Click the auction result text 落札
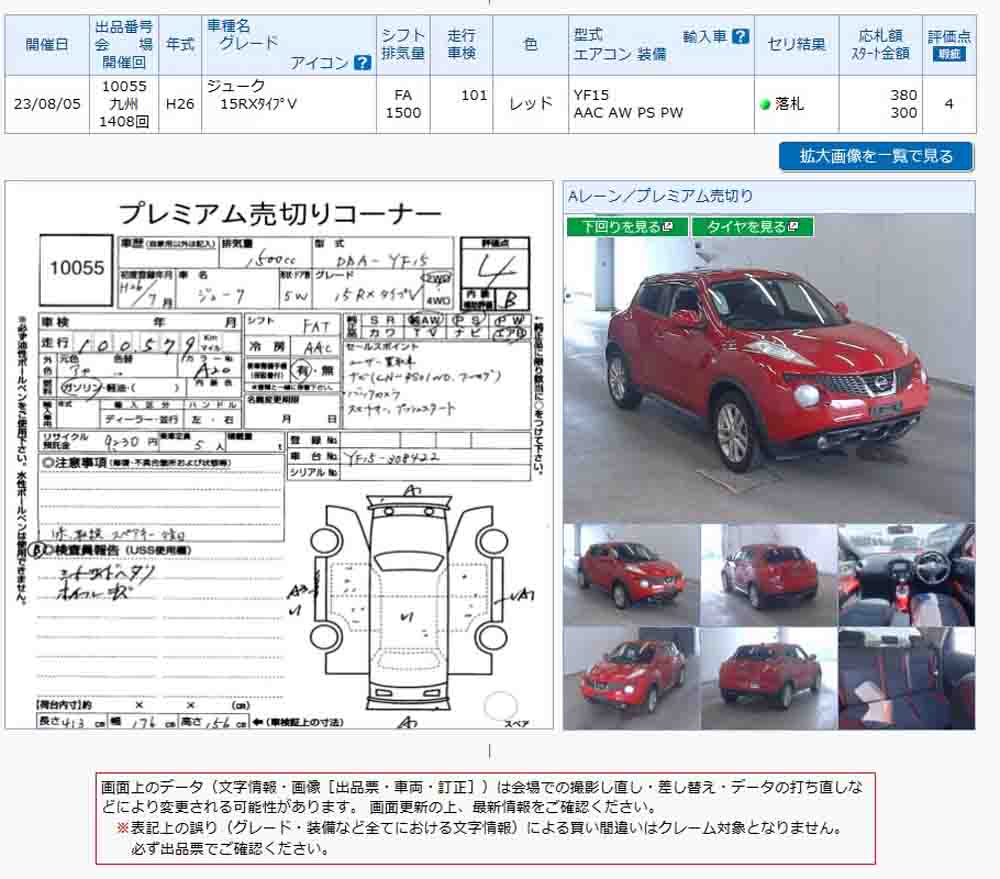 (x=790, y=104)
